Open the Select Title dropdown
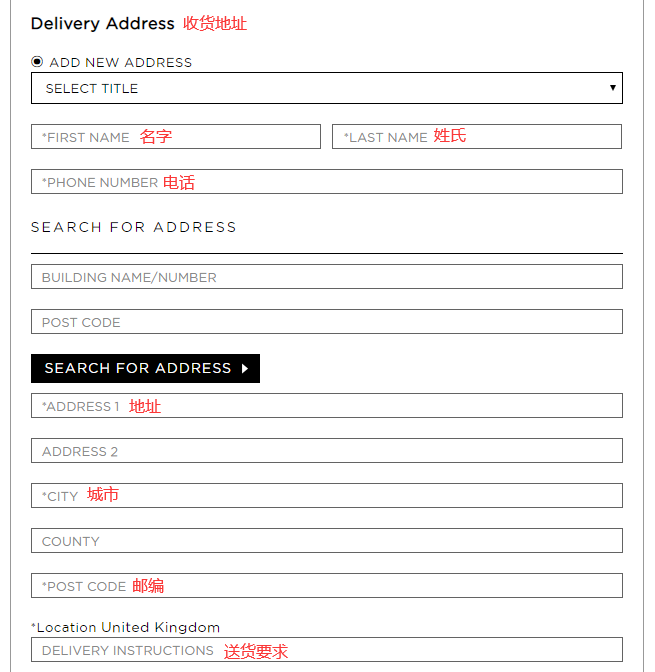The height and width of the screenshot is (672, 655). [326, 88]
